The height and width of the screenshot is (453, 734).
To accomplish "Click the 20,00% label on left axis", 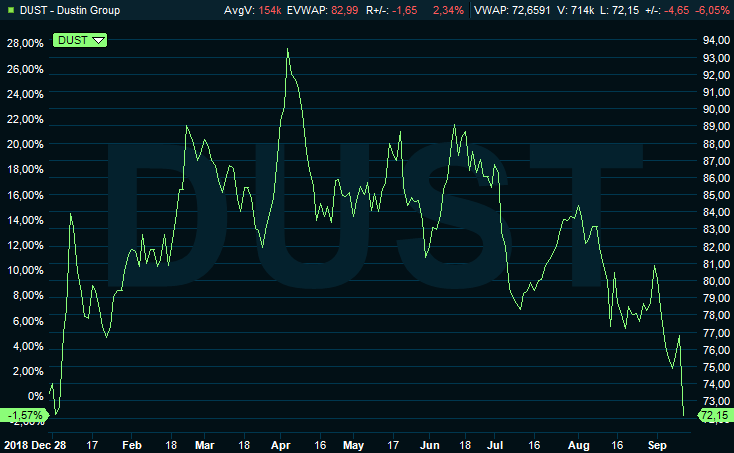I will pos(25,144).
